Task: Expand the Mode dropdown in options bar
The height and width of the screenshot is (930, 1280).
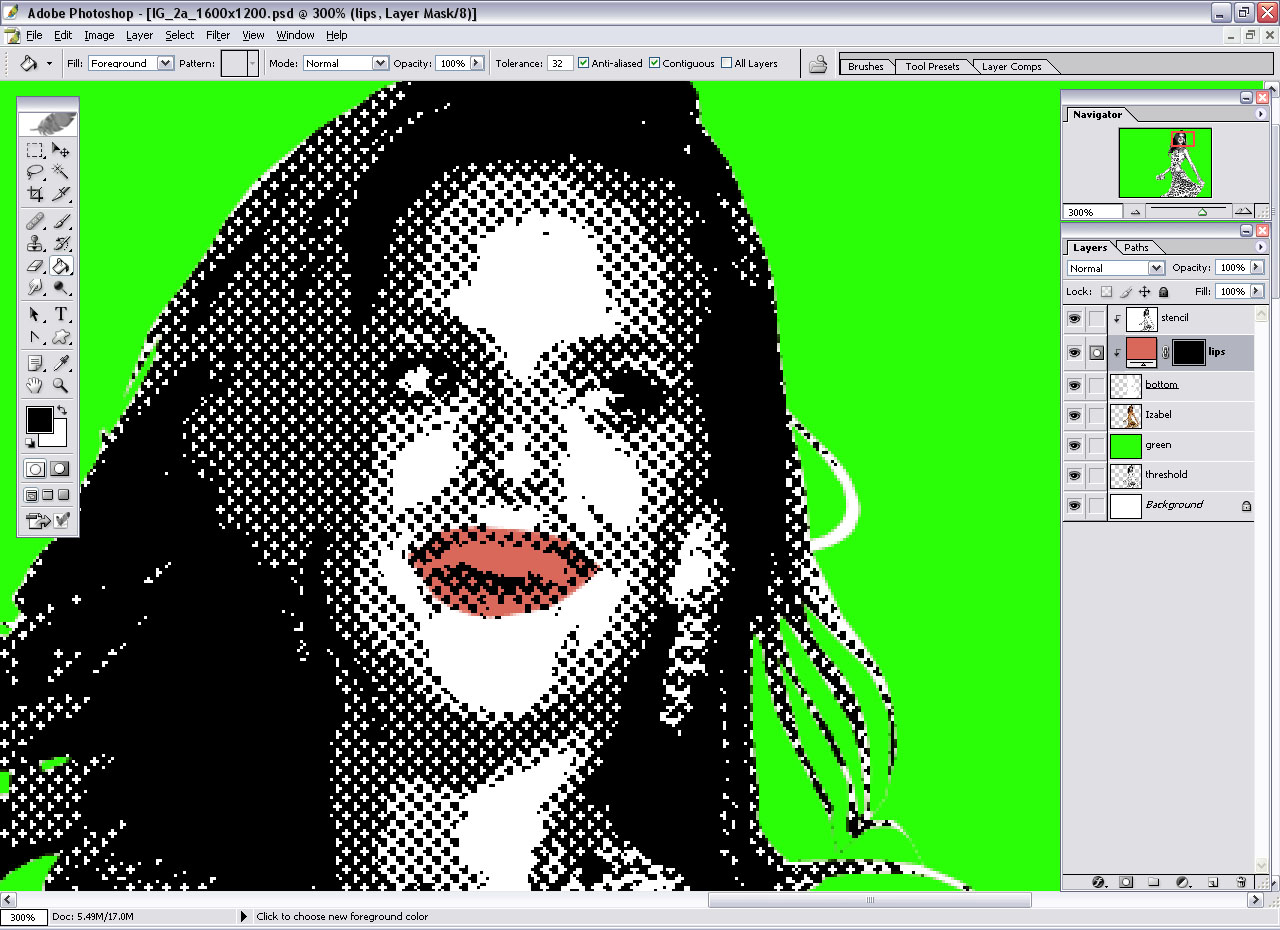Action: 346,63
